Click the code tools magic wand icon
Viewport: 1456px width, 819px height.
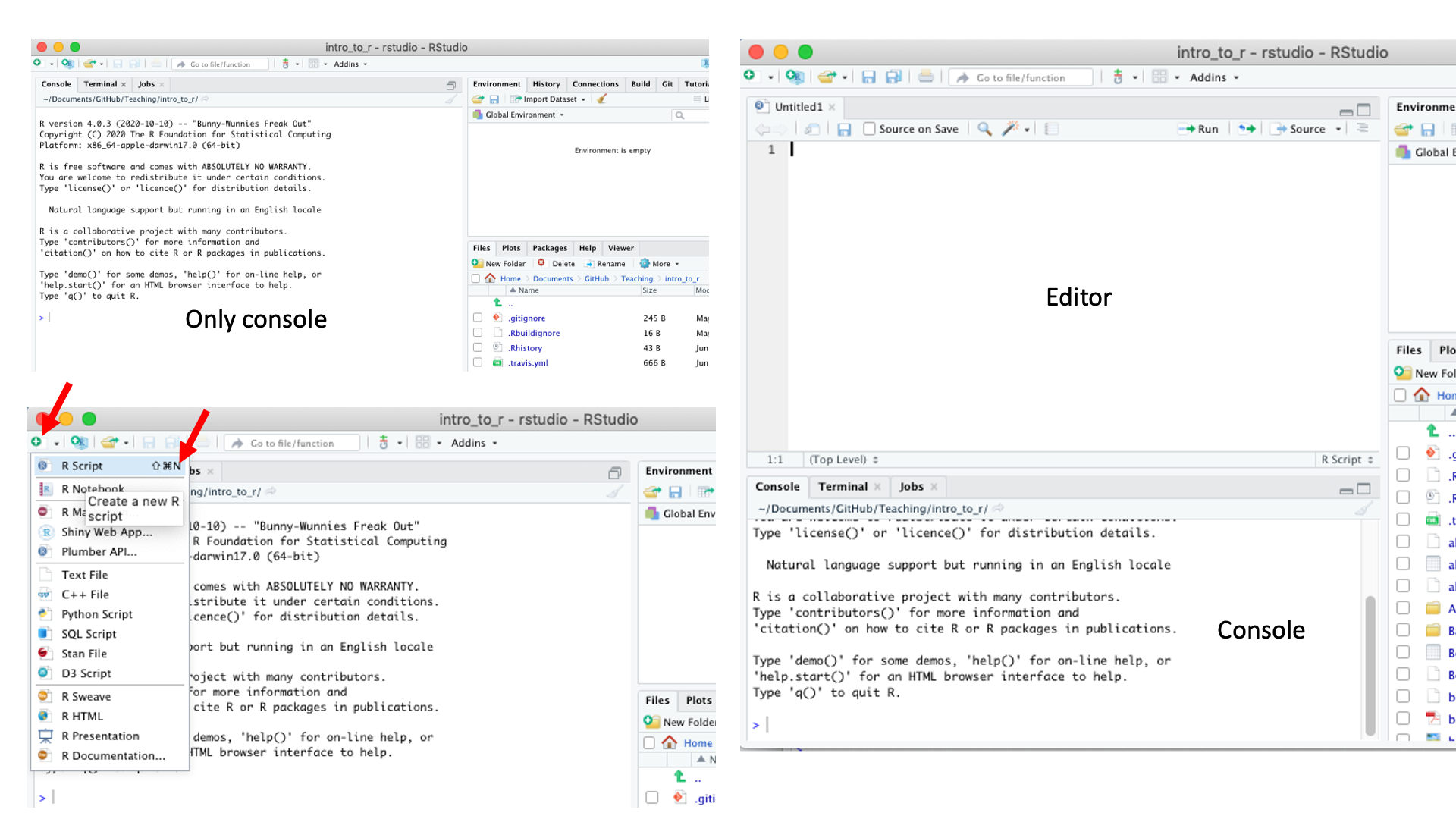tap(1009, 129)
